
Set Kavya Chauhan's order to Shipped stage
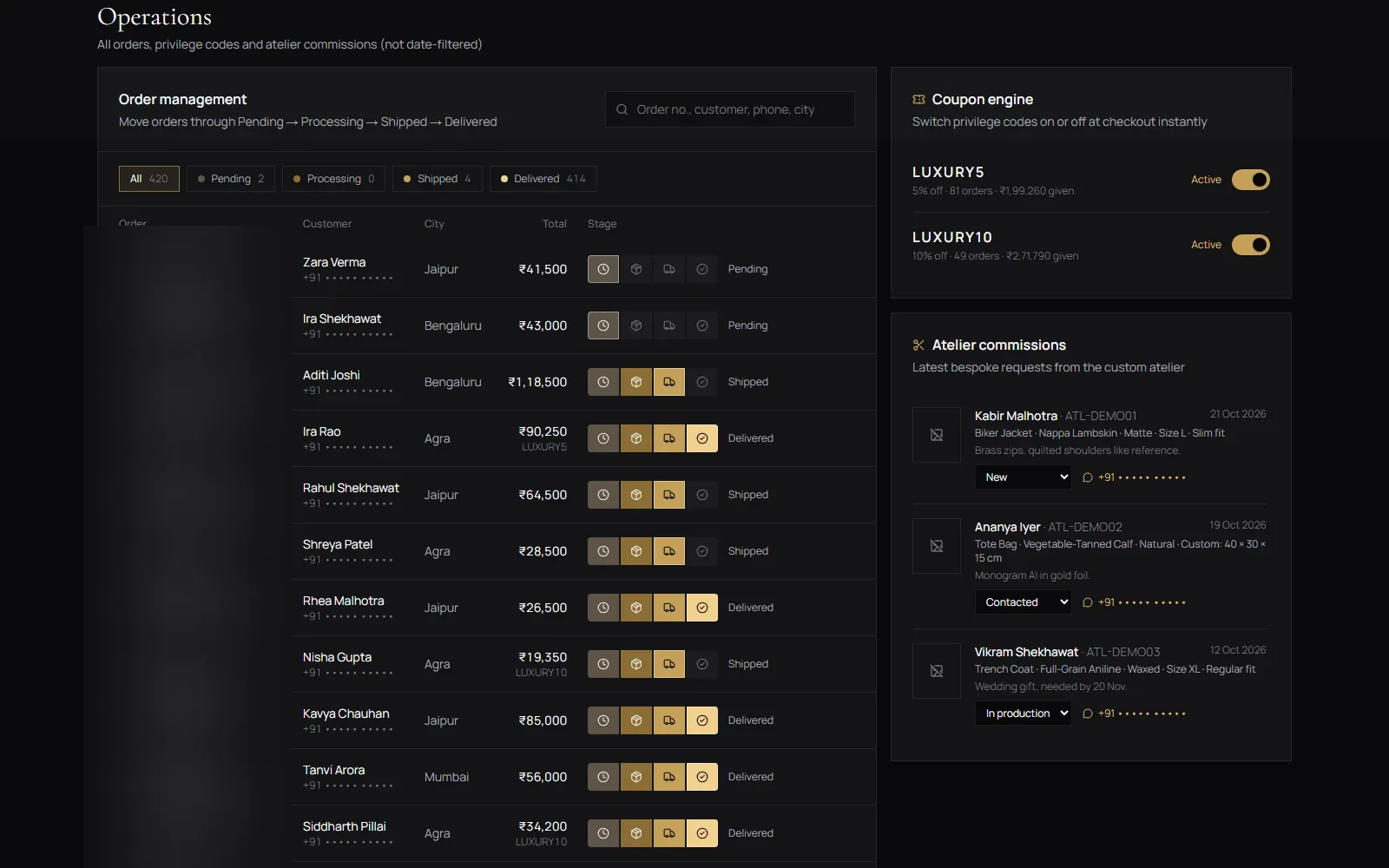(x=669, y=720)
